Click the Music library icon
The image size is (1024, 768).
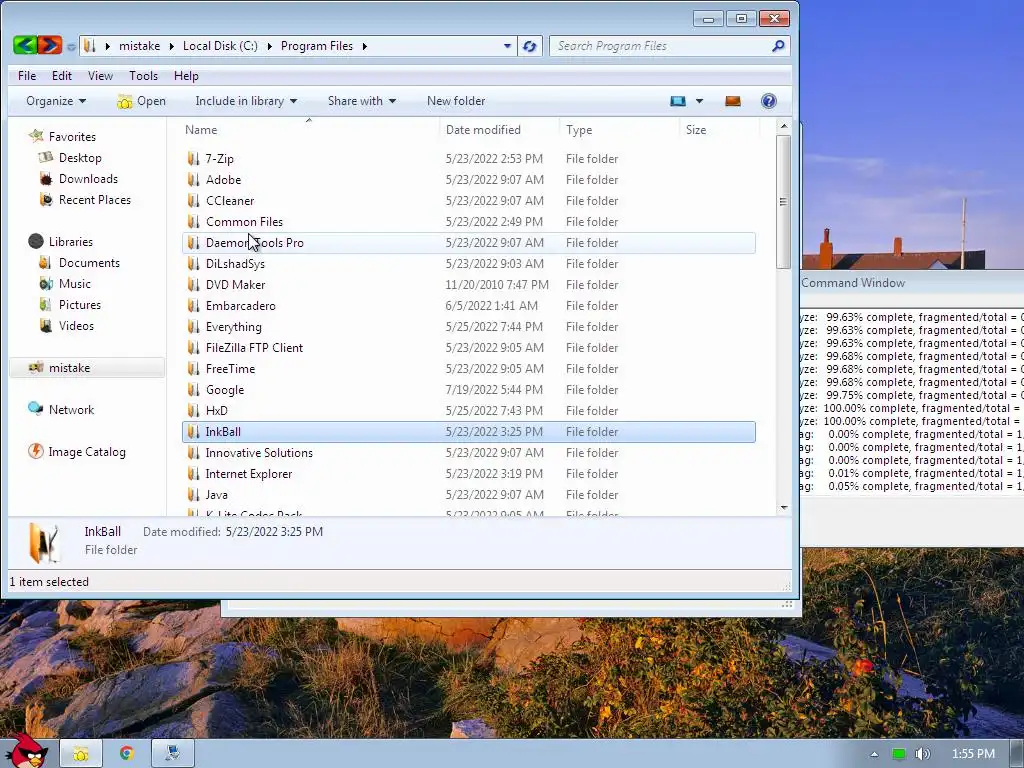point(46,283)
